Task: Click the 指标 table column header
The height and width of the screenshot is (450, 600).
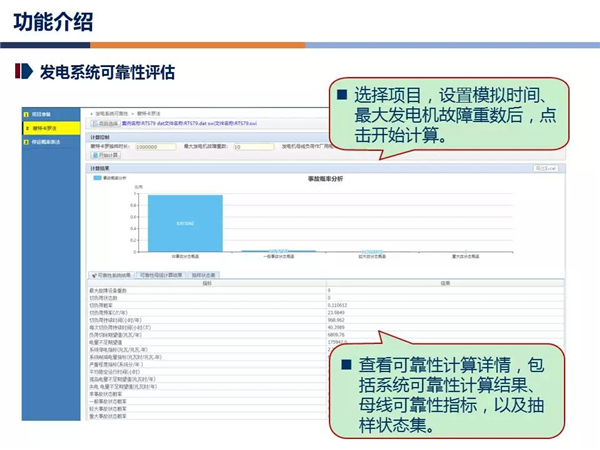Action: pyautogui.click(x=207, y=283)
